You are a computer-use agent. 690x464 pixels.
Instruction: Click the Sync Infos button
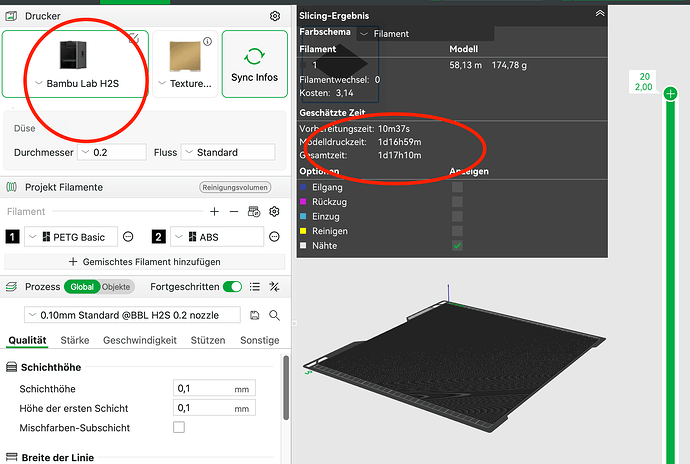[x=255, y=64]
